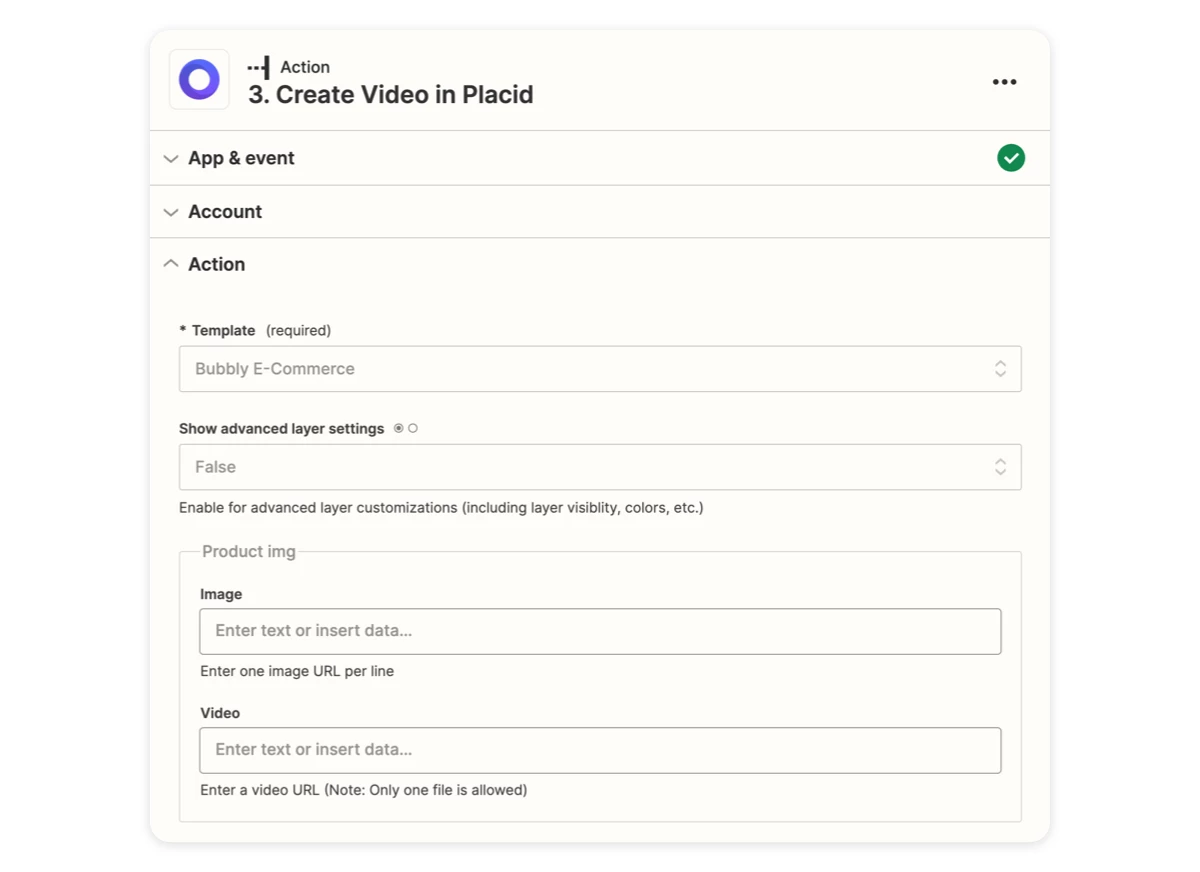1200x872 pixels.
Task: Click the action step type icon
Action: click(x=259, y=68)
